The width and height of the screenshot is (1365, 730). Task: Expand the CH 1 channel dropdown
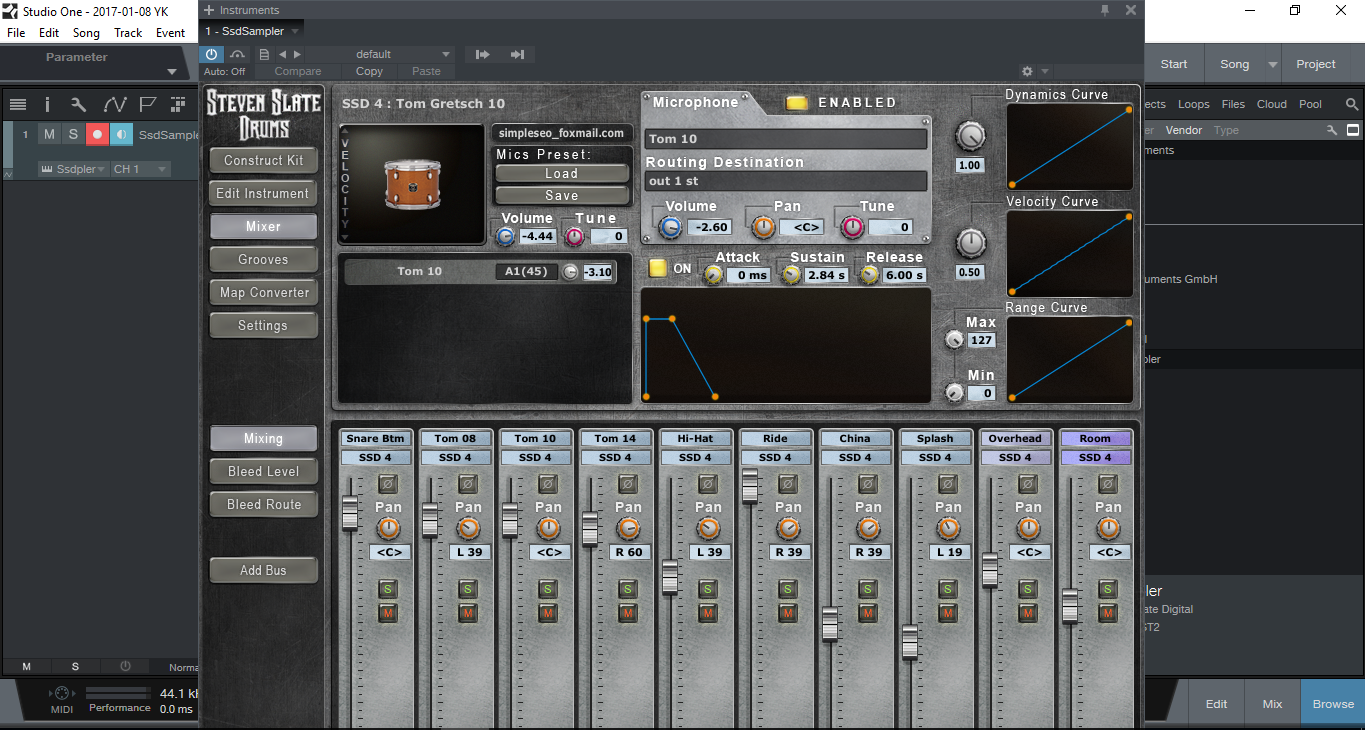pyautogui.click(x=139, y=169)
